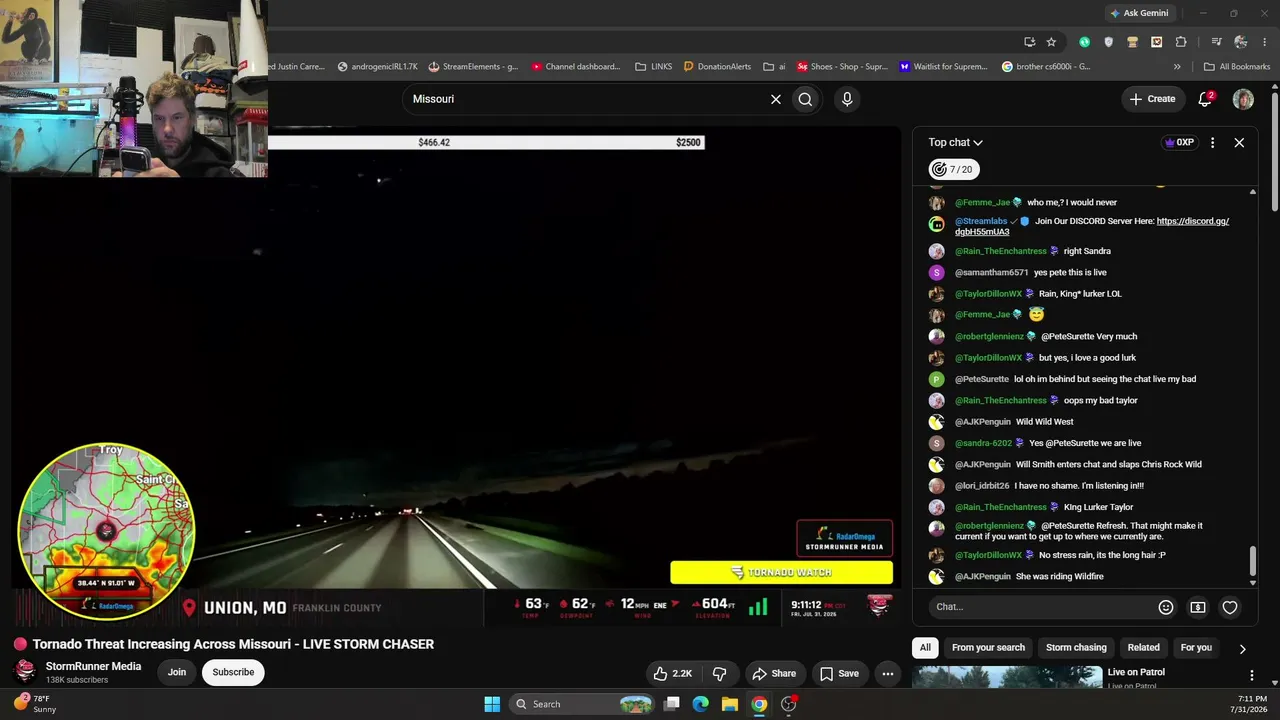The image size is (1280, 720).
Task: Dislike the video
Action: click(719, 674)
